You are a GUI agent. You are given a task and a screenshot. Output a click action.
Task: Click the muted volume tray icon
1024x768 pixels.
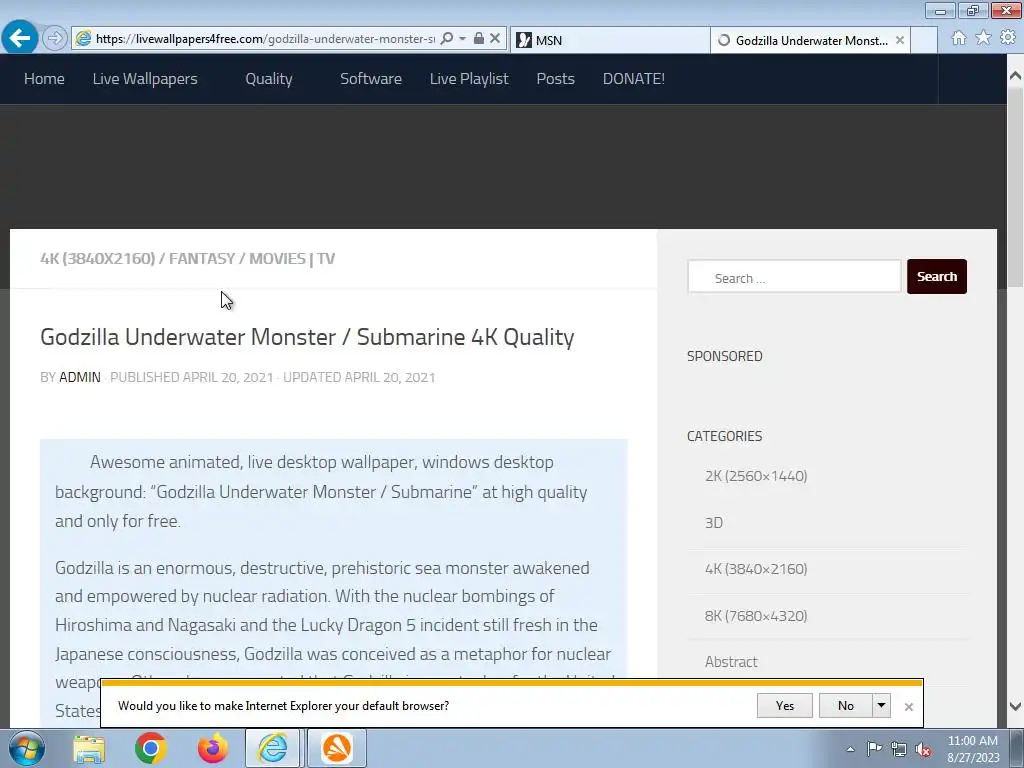(x=923, y=750)
